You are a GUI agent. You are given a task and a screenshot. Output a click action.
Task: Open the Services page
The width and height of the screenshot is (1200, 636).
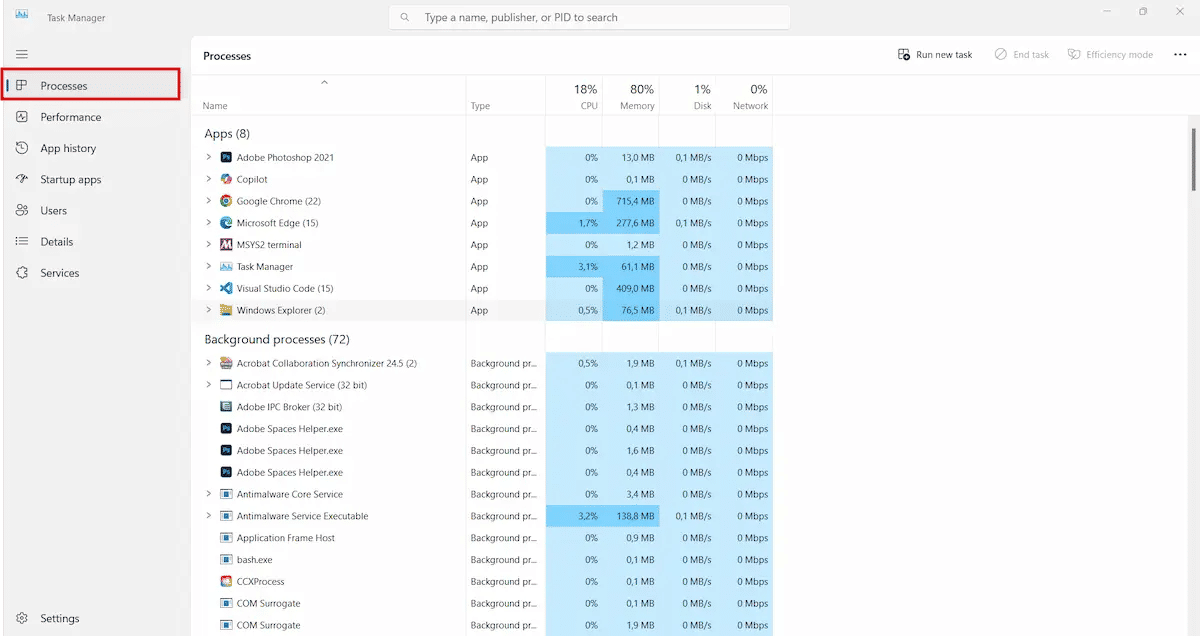click(x=92, y=273)
